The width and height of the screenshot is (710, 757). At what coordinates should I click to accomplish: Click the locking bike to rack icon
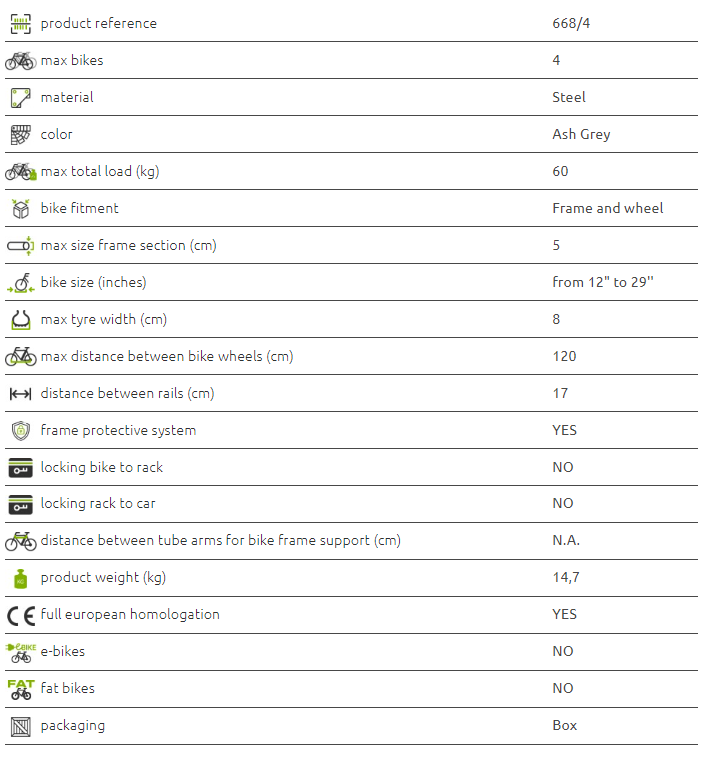pos(20,467)
